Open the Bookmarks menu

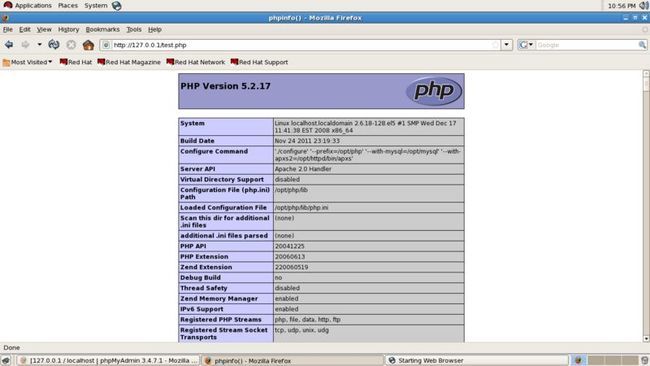tap(102, 29)
